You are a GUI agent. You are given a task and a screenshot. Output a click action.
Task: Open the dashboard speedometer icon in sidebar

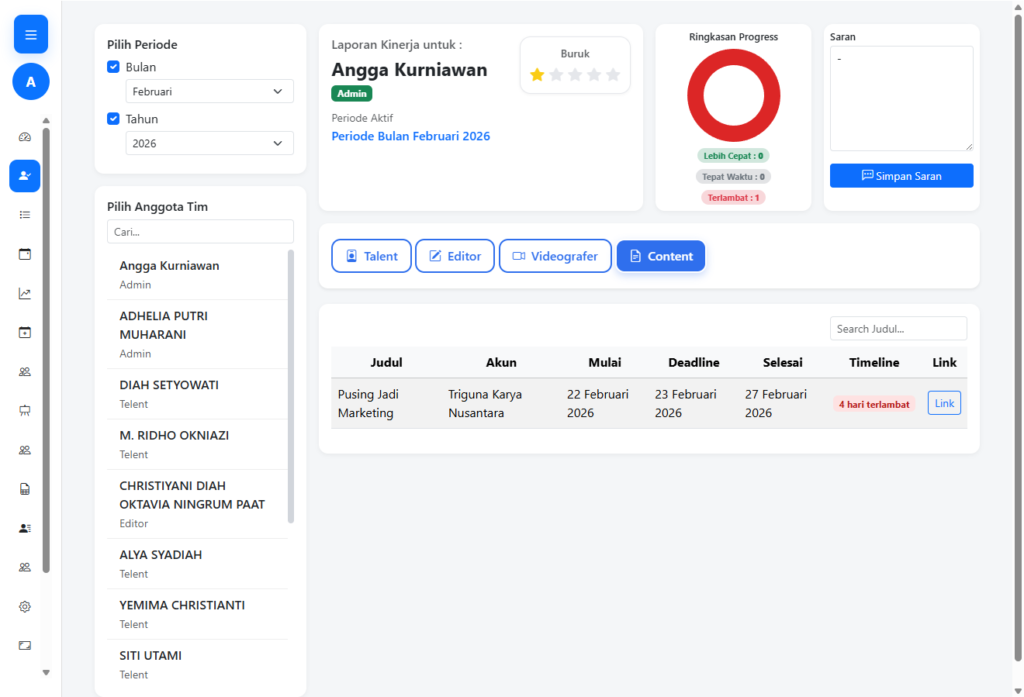coord(25,137)
